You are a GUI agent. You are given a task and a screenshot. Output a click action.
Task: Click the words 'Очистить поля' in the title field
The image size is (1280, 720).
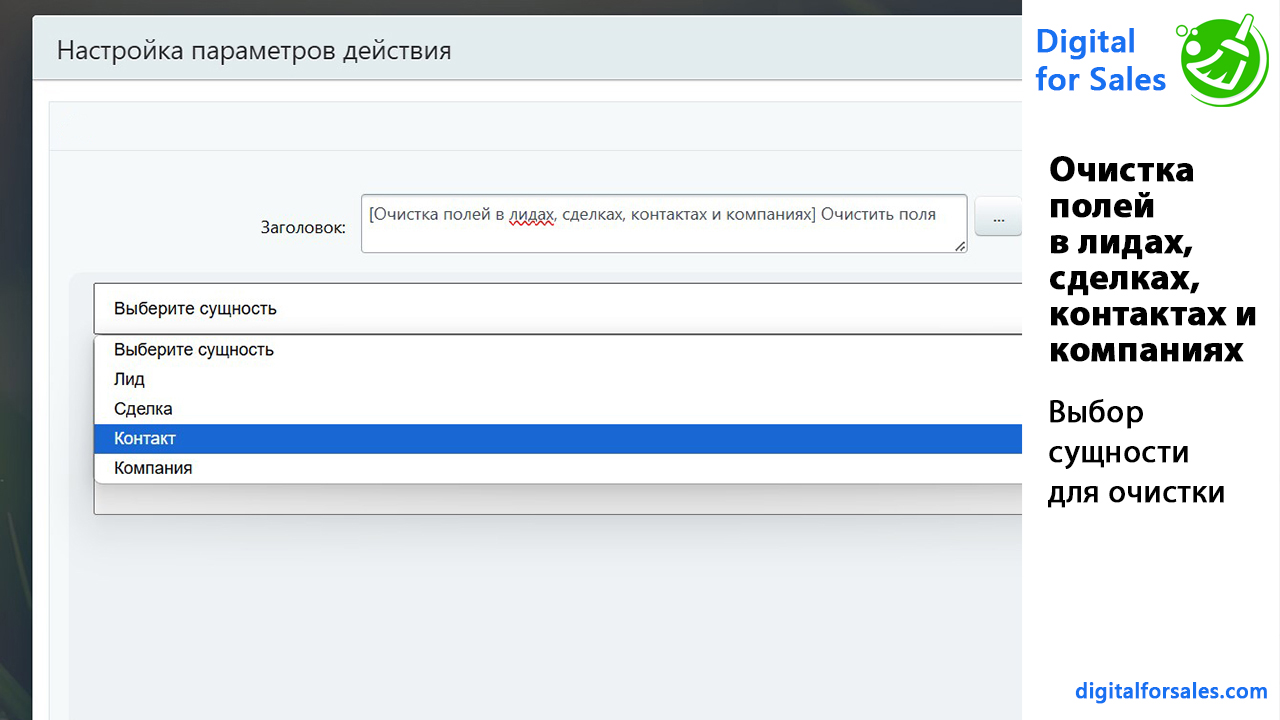878,214
